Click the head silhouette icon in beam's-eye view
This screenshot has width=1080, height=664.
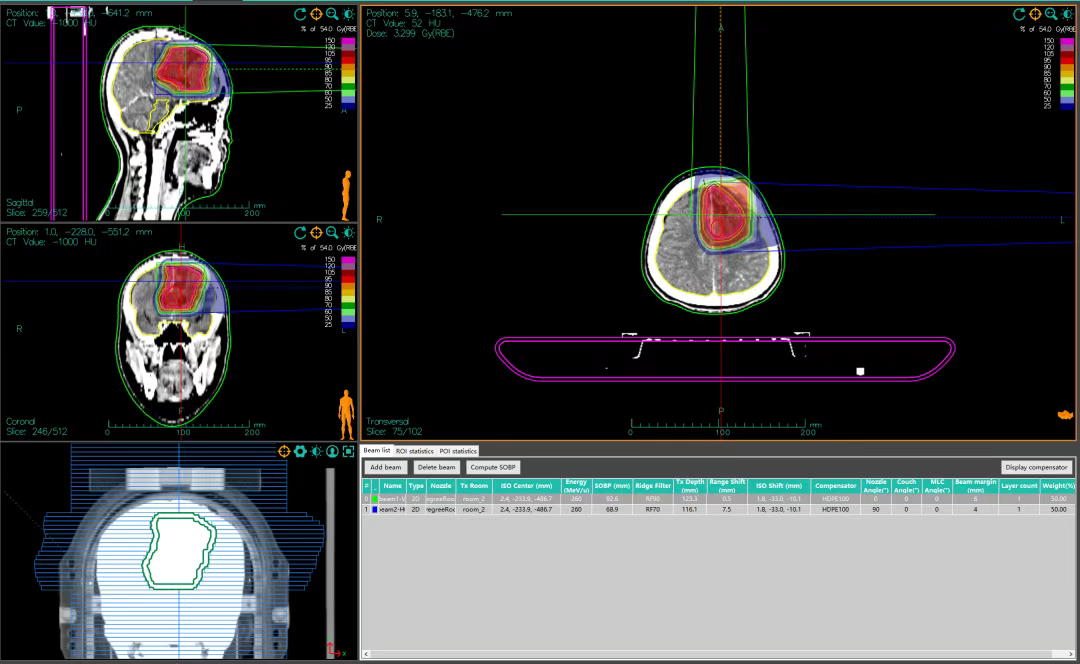(332, 452)
